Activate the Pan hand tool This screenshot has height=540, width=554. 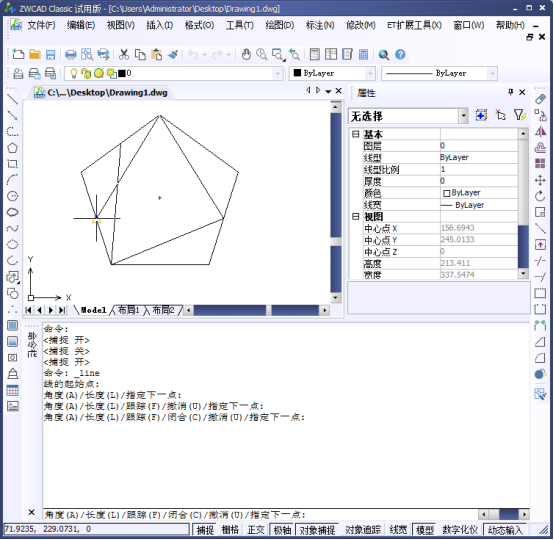point(246,54)
